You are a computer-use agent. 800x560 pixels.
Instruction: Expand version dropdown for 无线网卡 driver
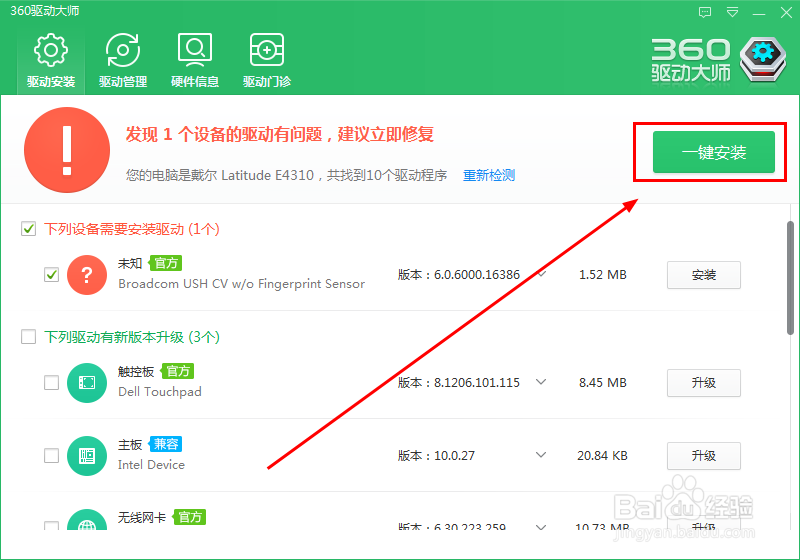tap(541, 527)
